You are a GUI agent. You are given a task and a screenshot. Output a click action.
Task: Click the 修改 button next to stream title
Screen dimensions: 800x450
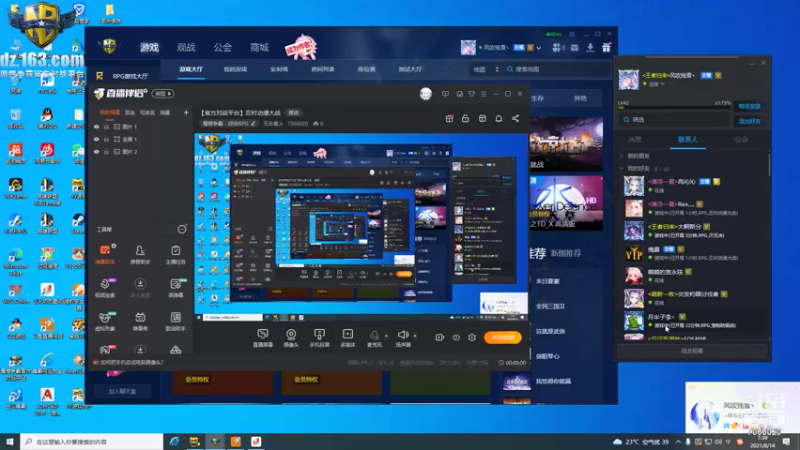294,113
